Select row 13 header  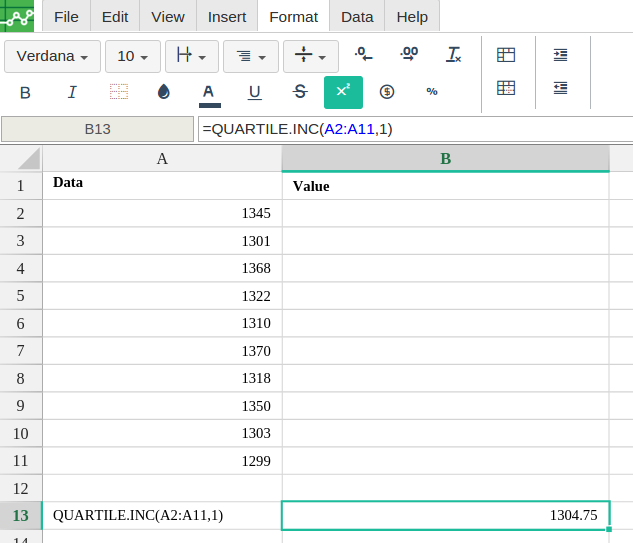tap(20, 515)
